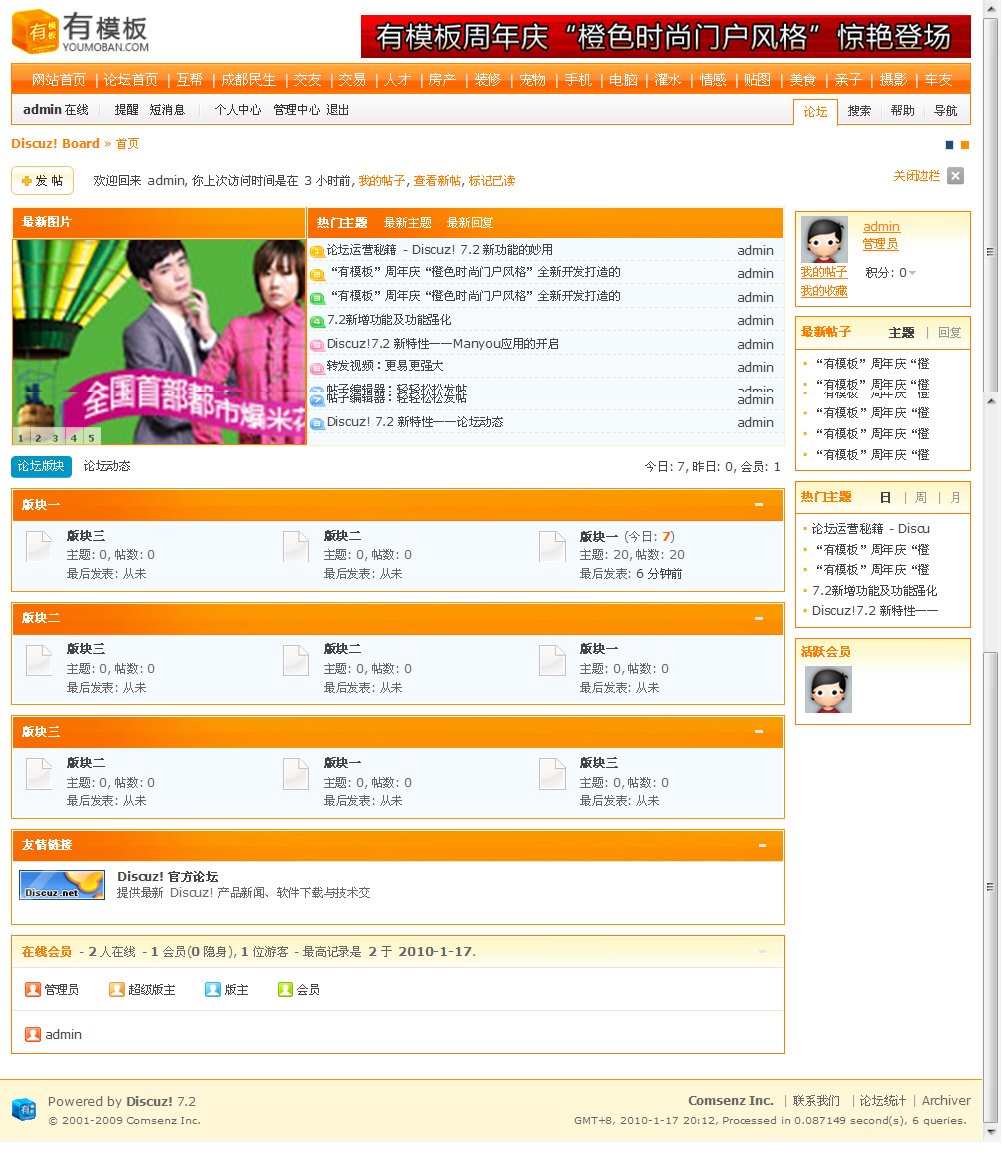Switch to 最新回复 tab
This screenshot has width=1003, height=1156.
[470, 223]
